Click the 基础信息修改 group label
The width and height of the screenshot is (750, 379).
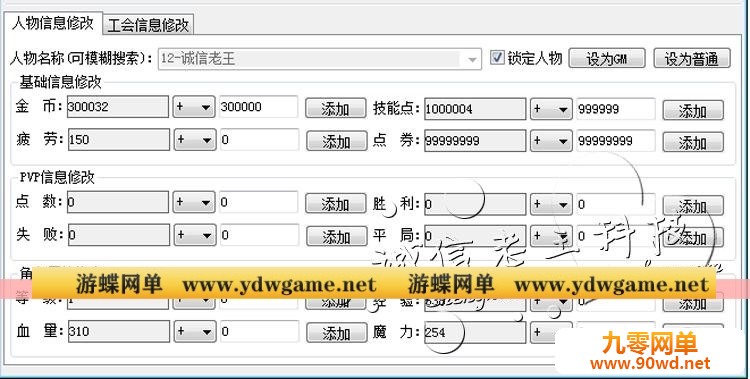pyautogui.click(x=60, y=82)
